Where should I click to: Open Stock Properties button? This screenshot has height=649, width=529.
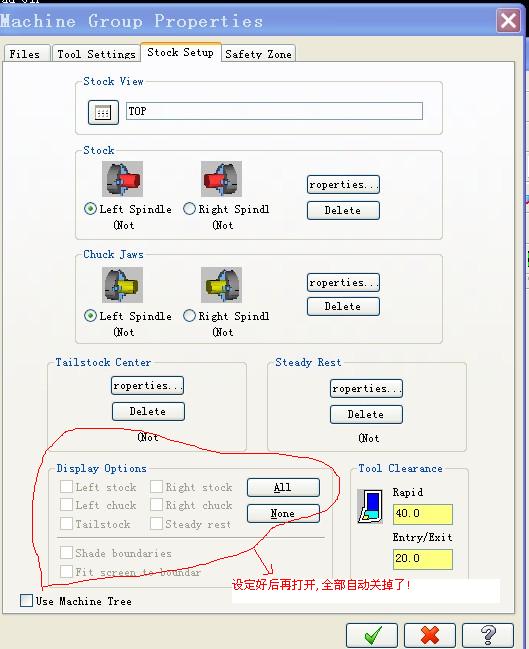343,185
